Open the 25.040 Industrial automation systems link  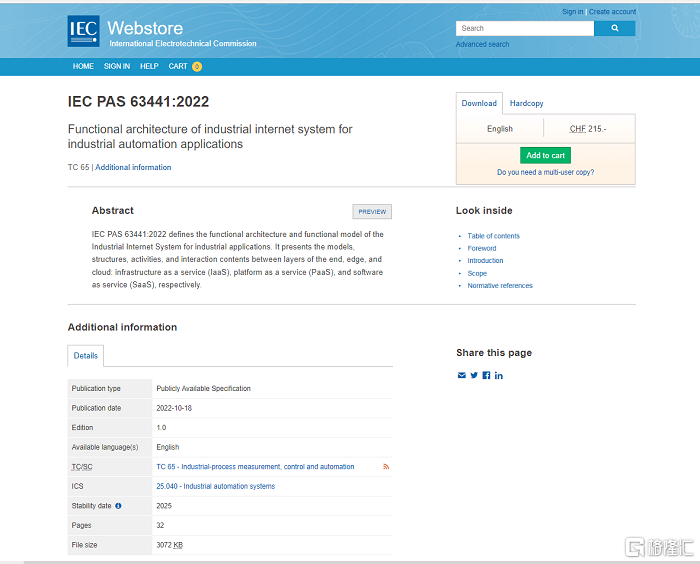216,486
